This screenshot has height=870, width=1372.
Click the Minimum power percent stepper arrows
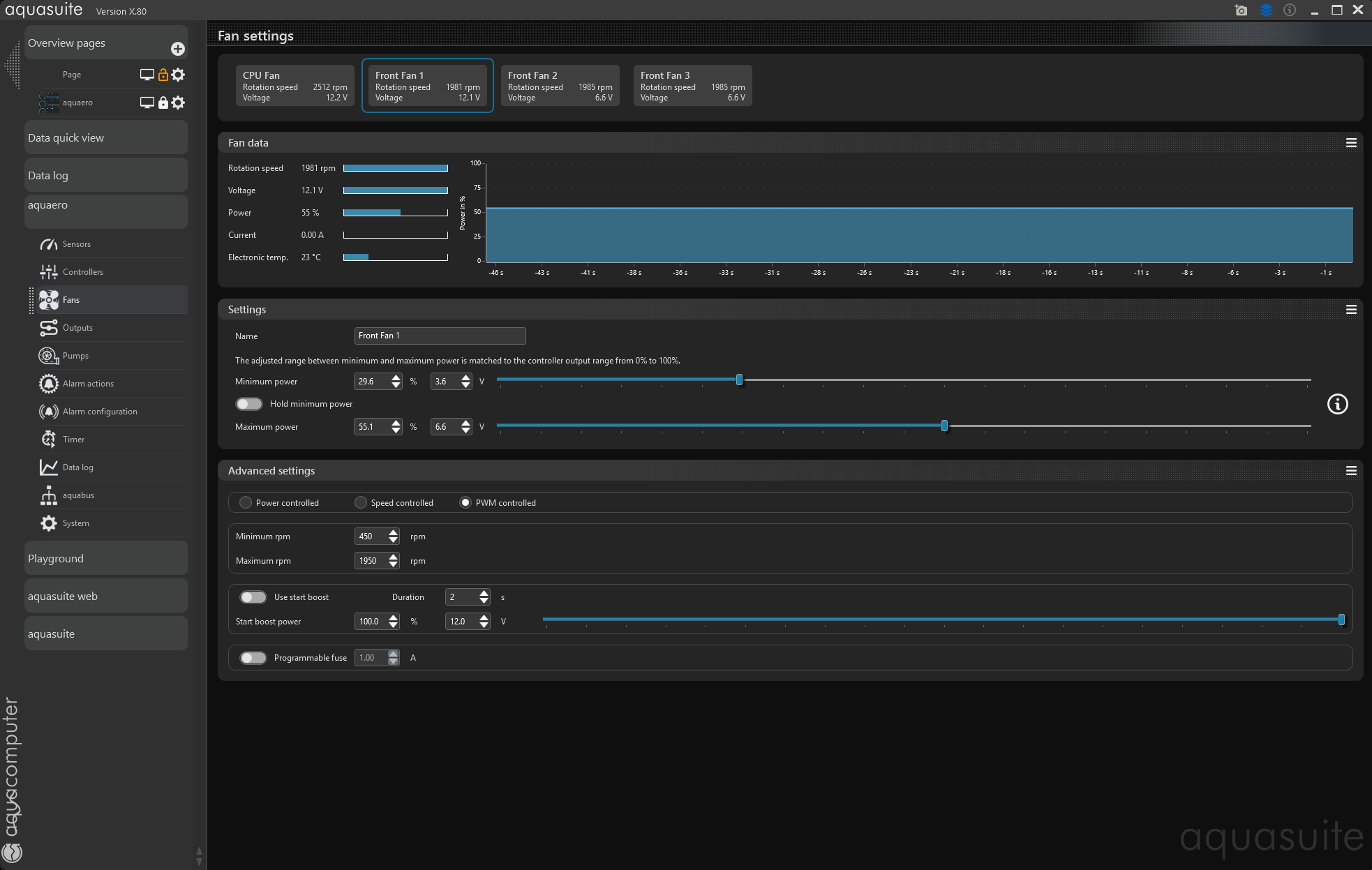396,382
